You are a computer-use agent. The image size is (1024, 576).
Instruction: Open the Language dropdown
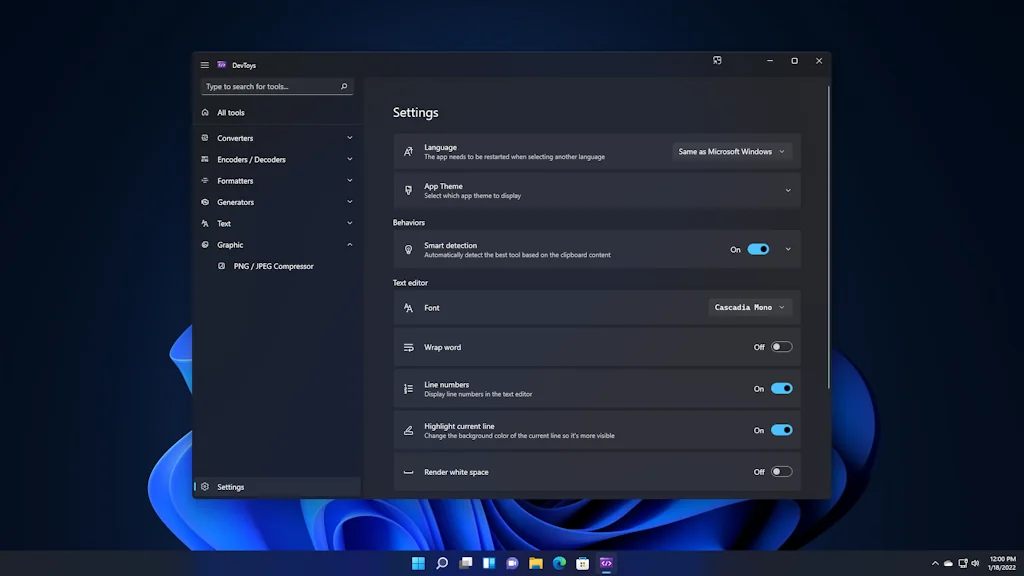click(731, 152)
